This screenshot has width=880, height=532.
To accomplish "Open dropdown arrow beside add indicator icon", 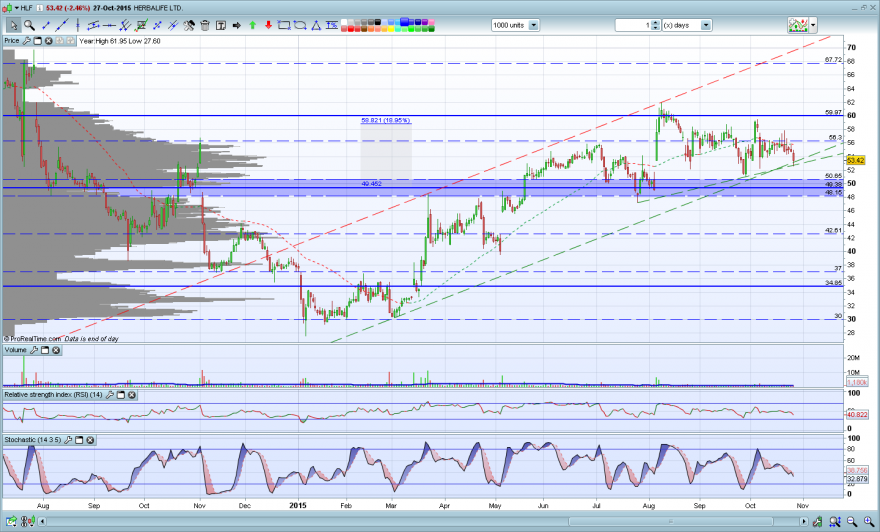I will pyautogui.click(x=813, y=25).
